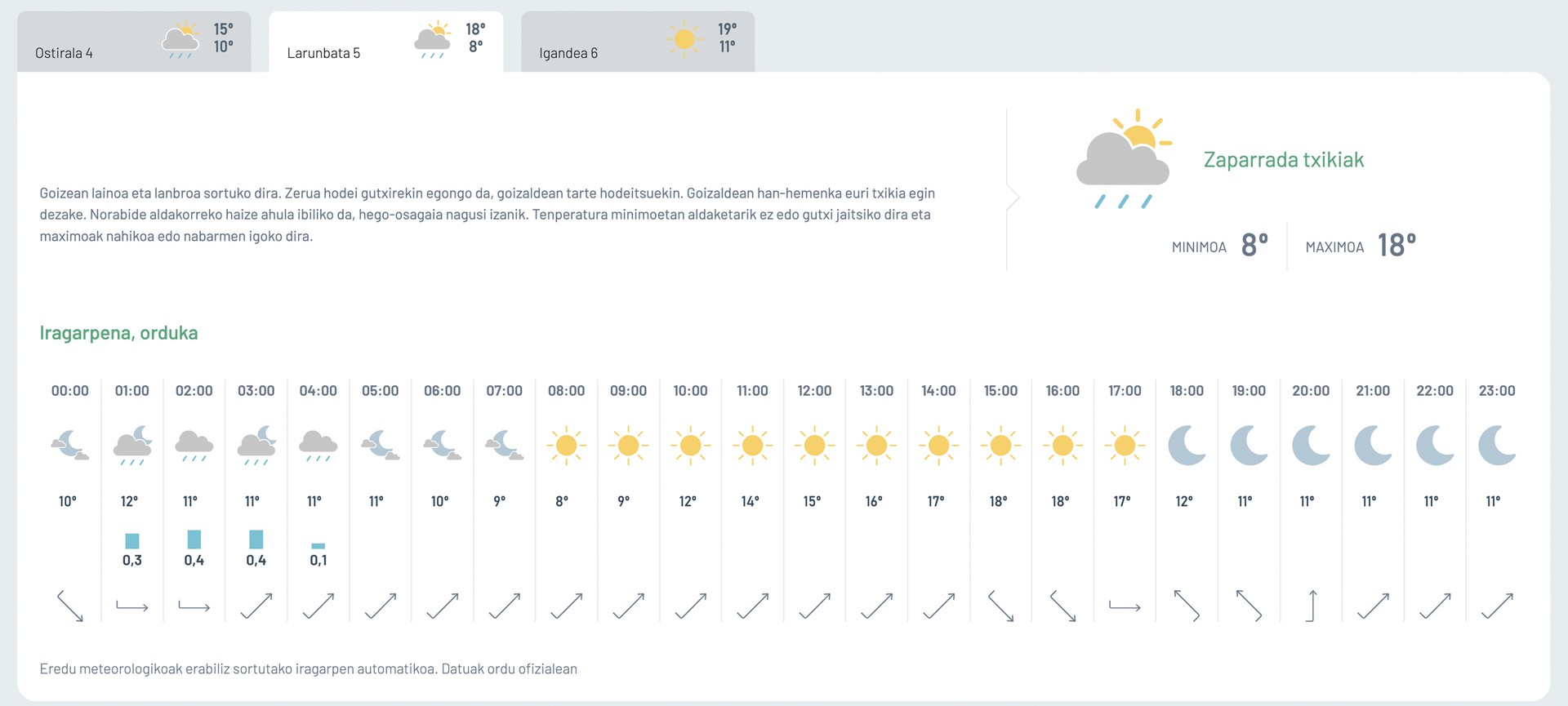The image size is (1568, 706).
Task: Click the 16° temperature at 13:00
Action: coord(875,501)
